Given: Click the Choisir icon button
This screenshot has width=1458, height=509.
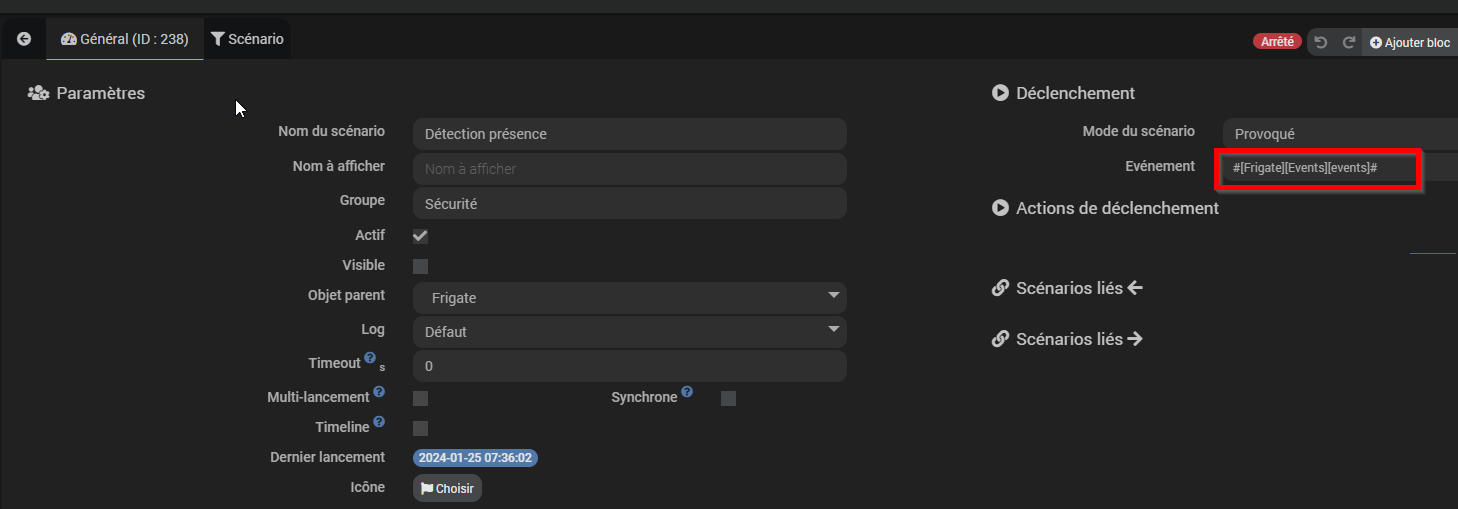Looking at the screenshot, I should pyautogui.click(x=448, y=489).
